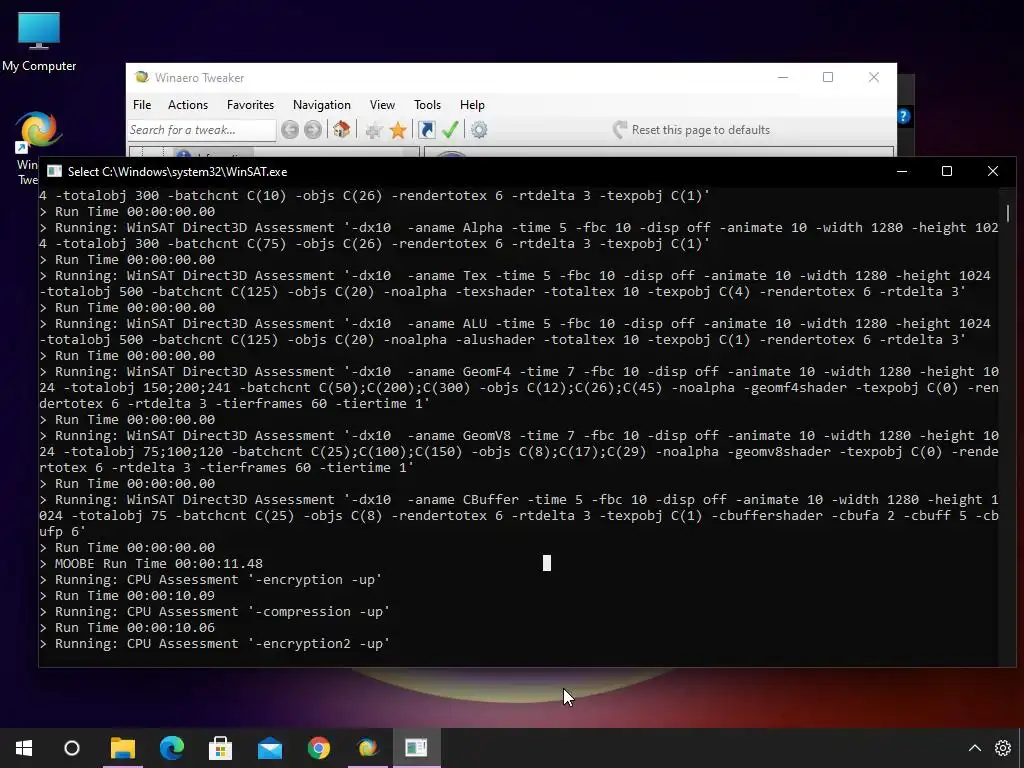Select the My Computer desktop icon
Screen dimensions: 1024x768
39,41
